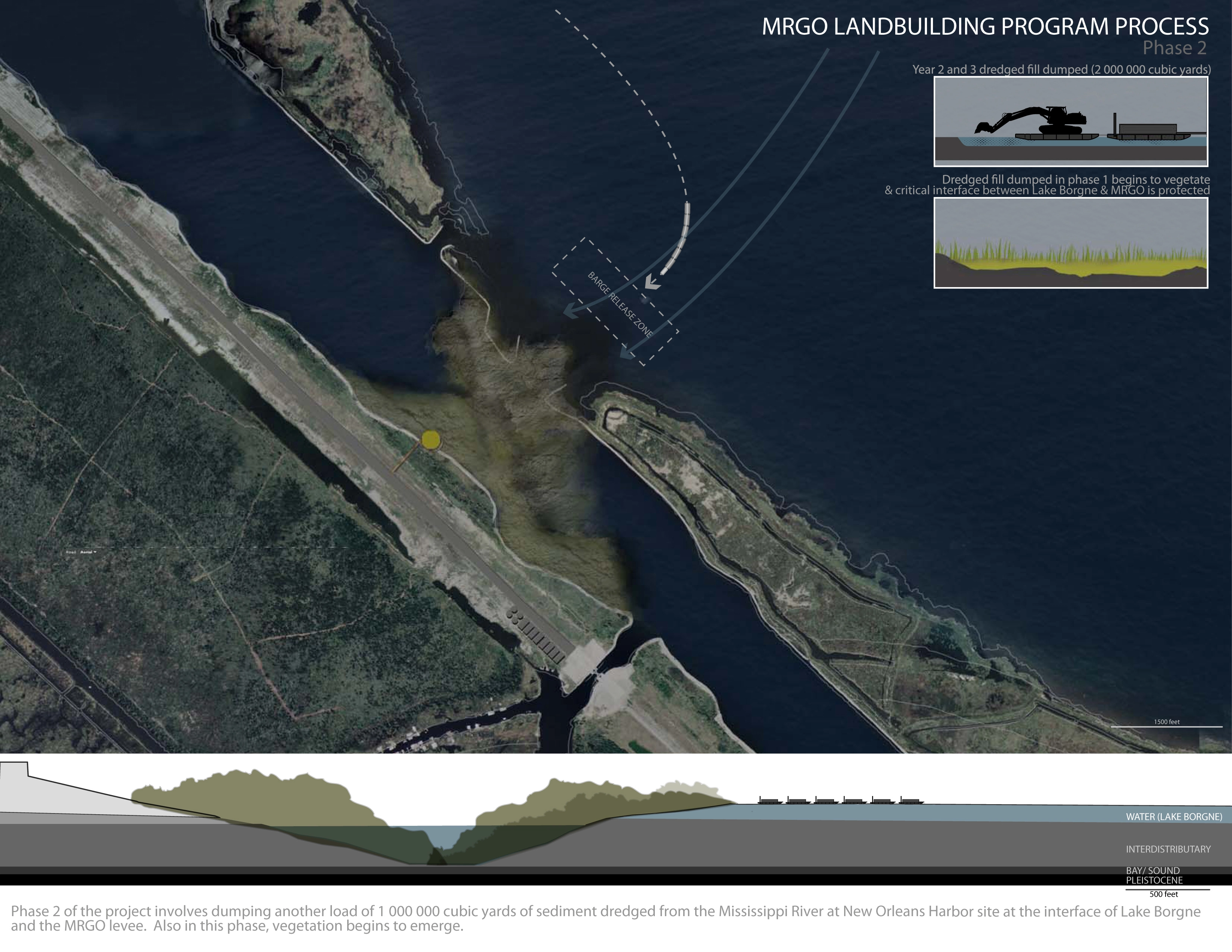Image resolution: width=1232 pixels, height=952 pixels.
Task: Click the row of barges in the section drawing
Action: pyautogui.click(x=840, y=800)
